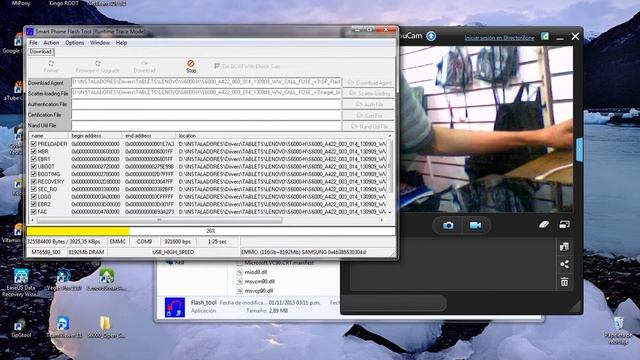
Task: Click the Download Agent browse button
Action: (x=369, y=83)
